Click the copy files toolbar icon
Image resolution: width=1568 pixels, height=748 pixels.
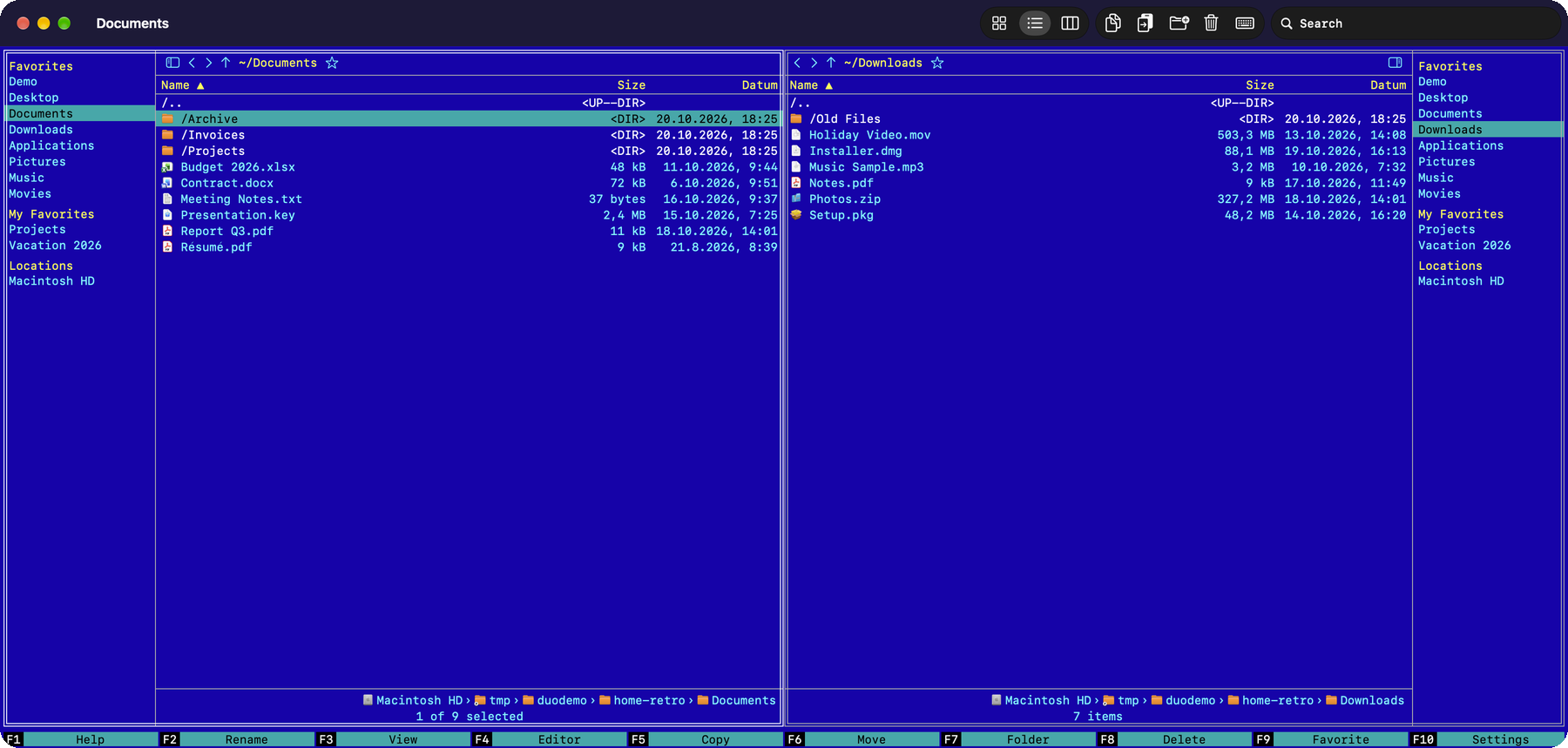(1112, 24)
